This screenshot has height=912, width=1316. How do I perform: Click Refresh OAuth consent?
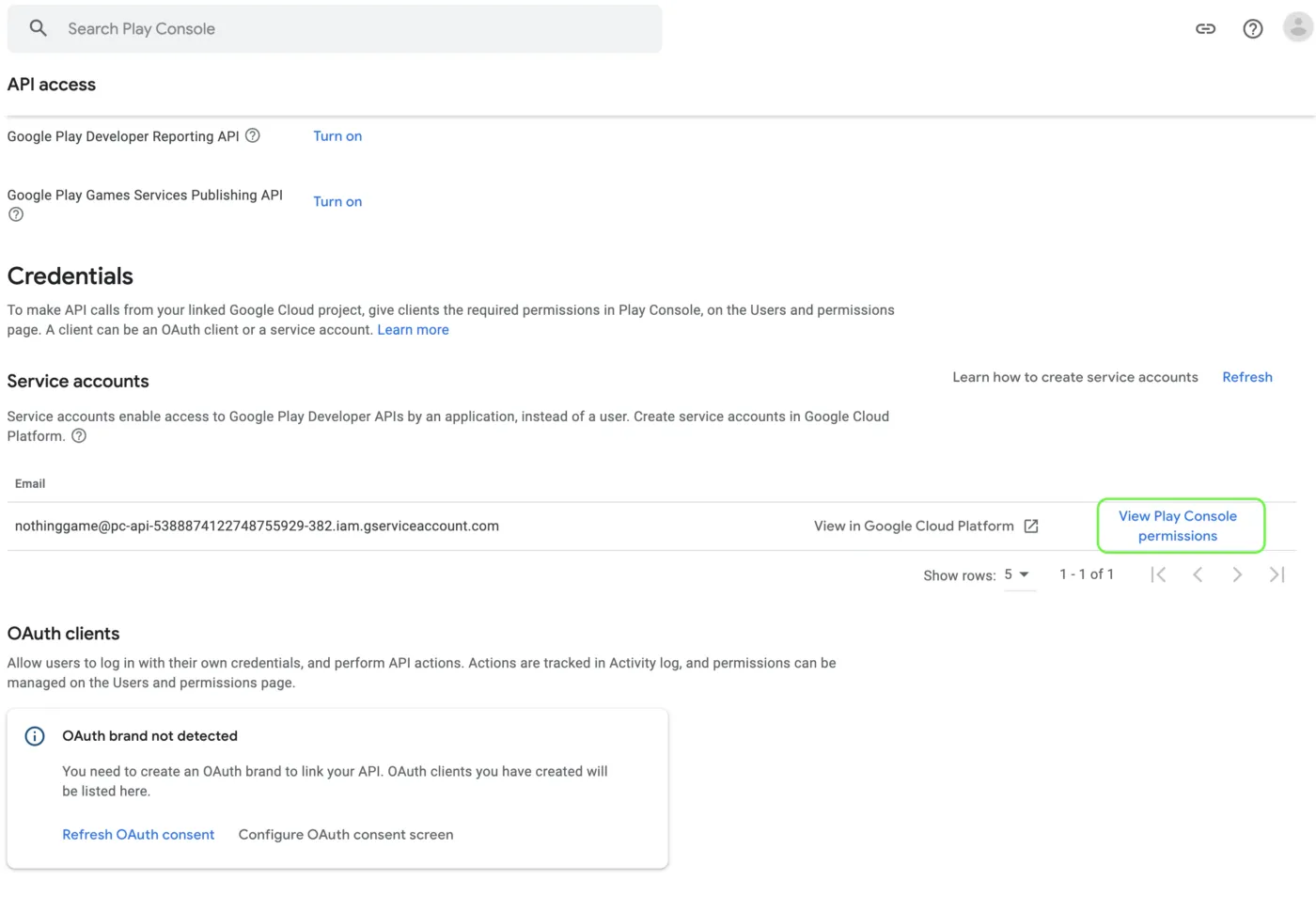click(x=138, y=835)
